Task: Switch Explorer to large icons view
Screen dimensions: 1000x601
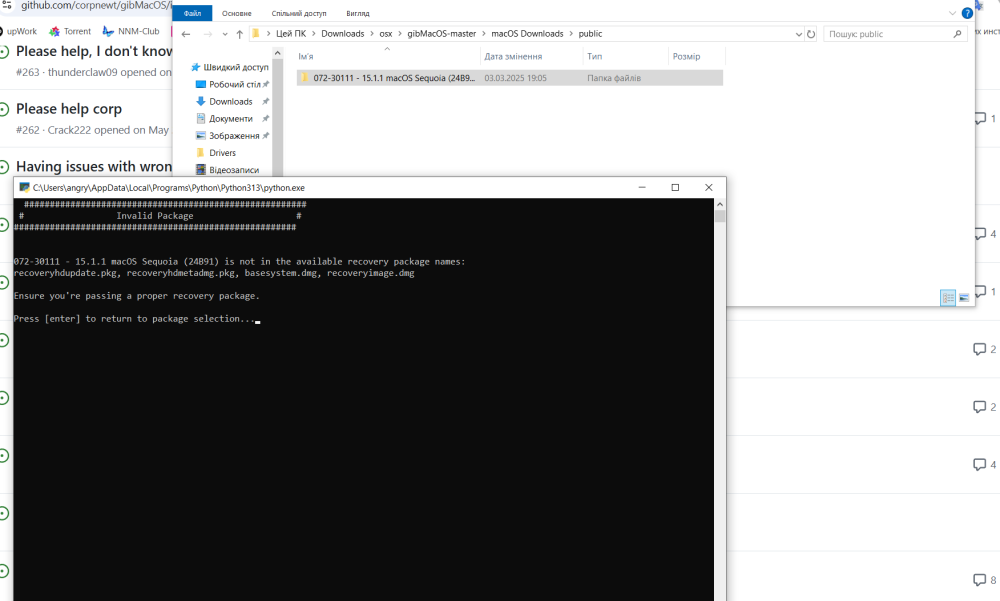Action: pos(964,297)
